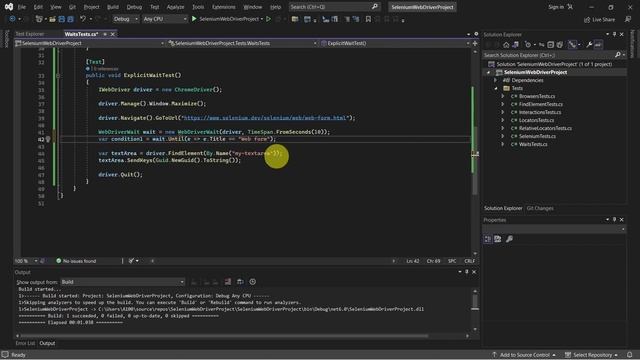Open the Extensions menu
The height and width of the screenshot is (360, 640).
pos(224,7)
